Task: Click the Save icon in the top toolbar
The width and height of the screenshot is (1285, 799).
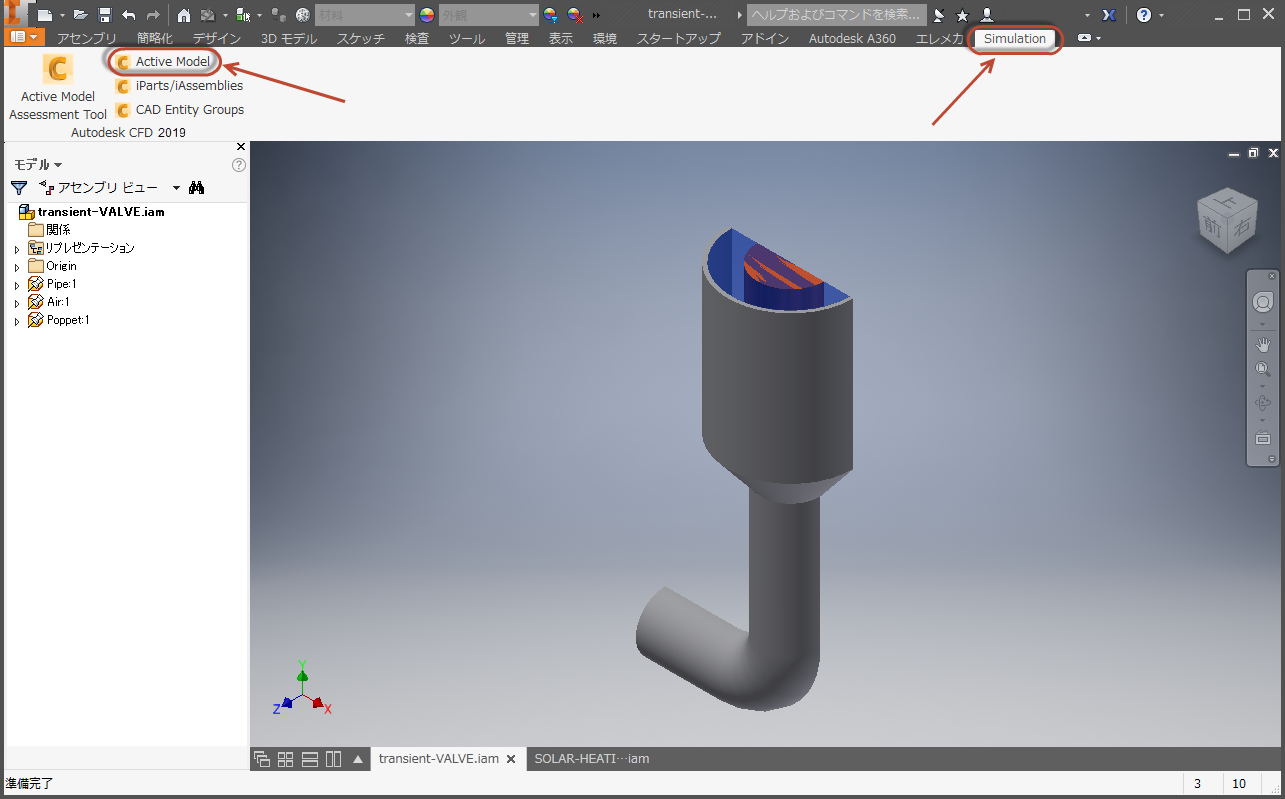Action: click(103, 15)
